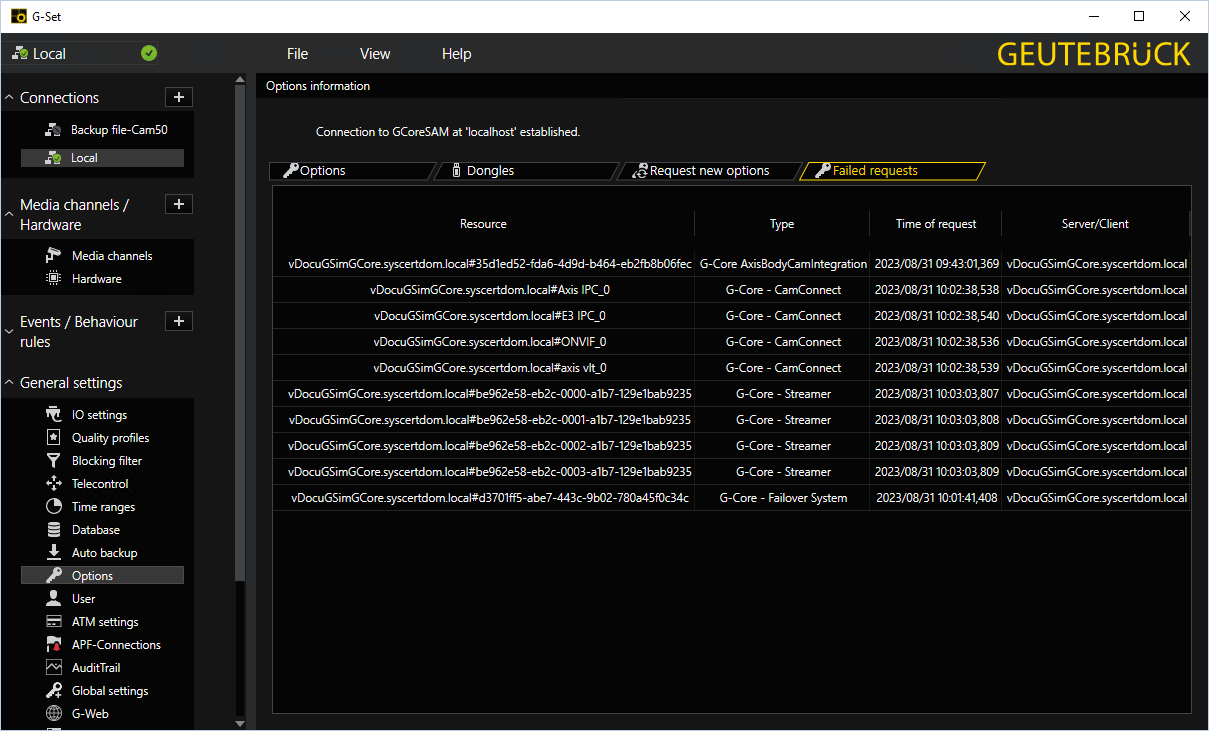The image size is (1209, 731).
Task: Click the Media channels camera icon
Action: [x=54, y=255]
